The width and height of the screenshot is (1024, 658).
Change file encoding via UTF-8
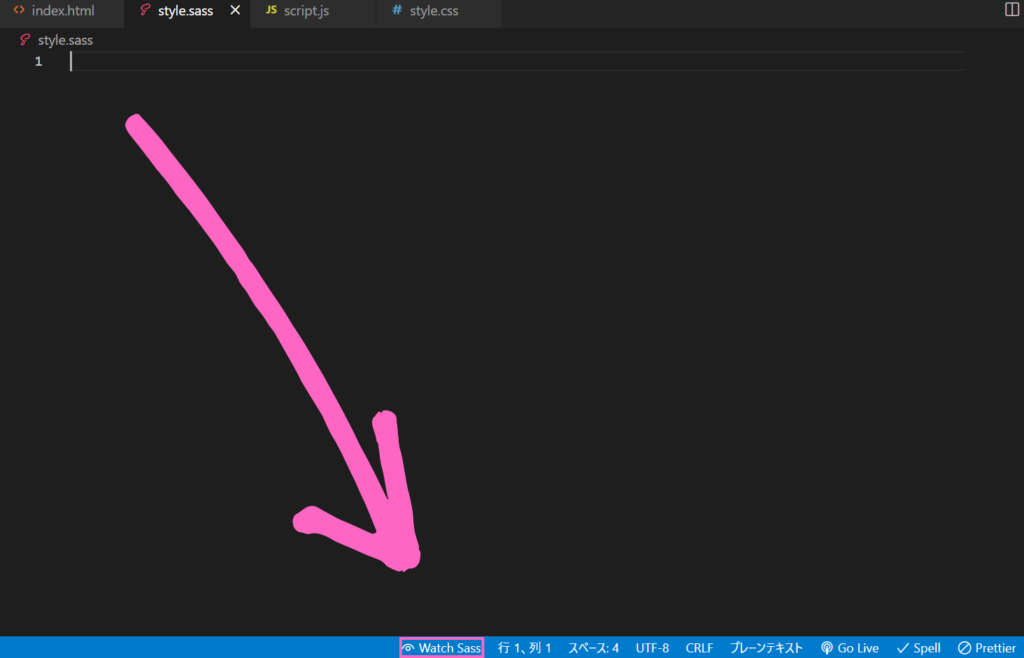(x=652, y=648)
